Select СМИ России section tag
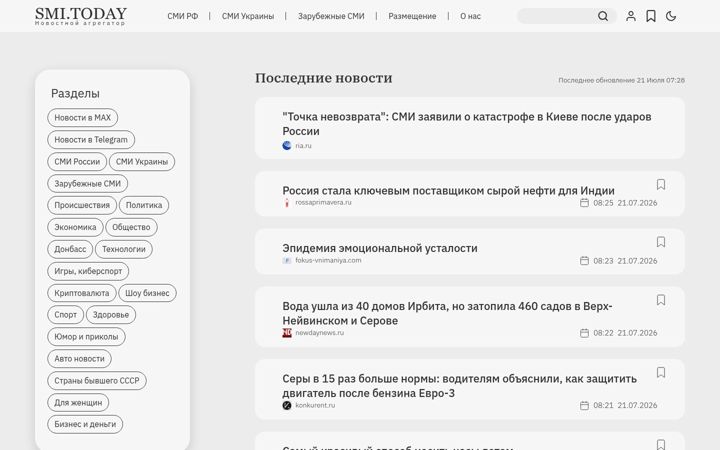The image size is (720, 450). pos(77,162)
